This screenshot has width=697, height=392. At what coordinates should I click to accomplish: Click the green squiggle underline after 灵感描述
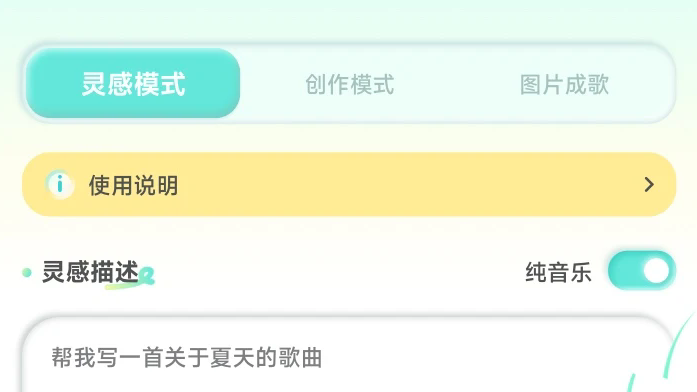[x=129, y=279]
